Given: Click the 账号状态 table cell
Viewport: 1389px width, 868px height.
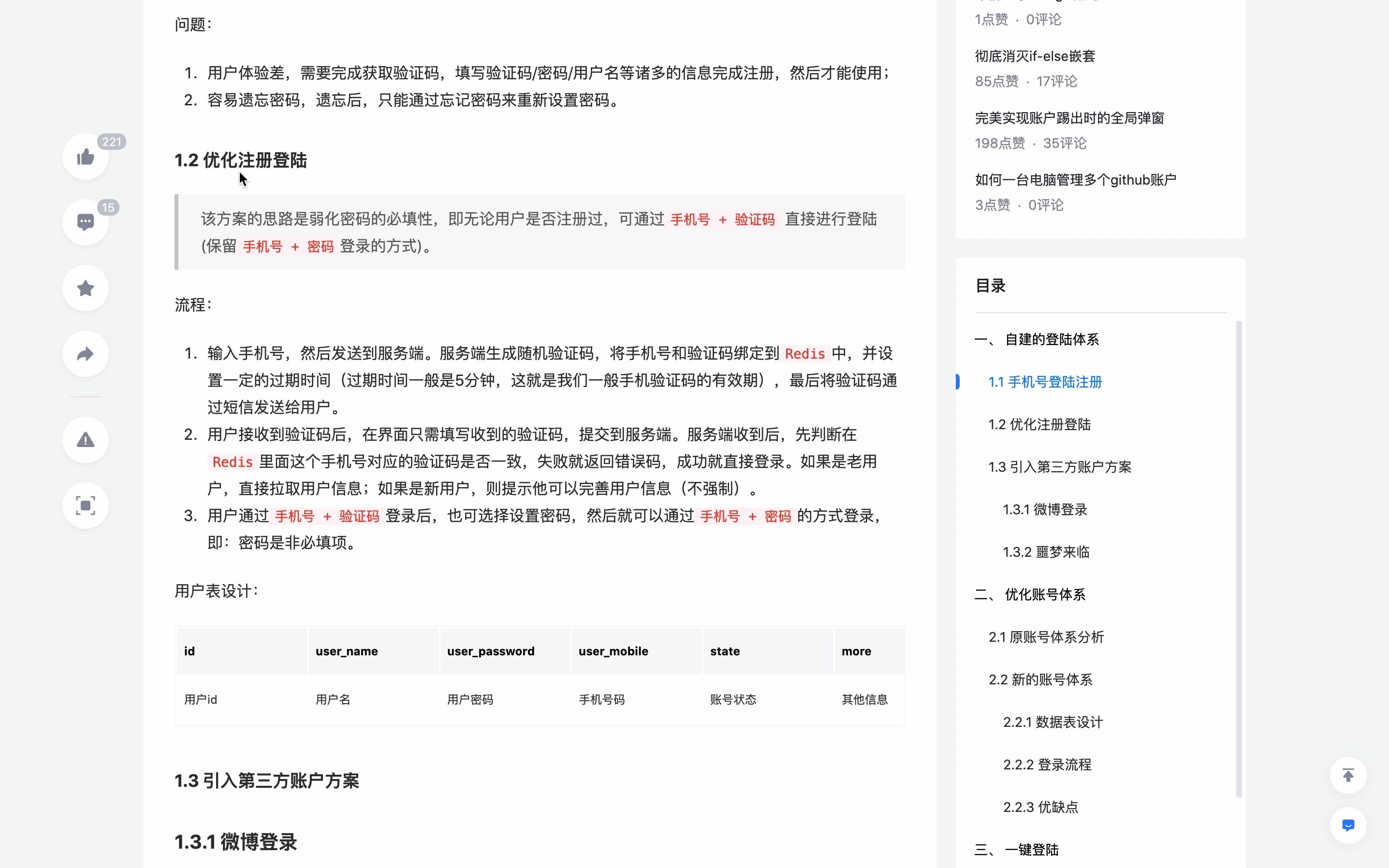Looking at the screenshot, I should point(733,699).
